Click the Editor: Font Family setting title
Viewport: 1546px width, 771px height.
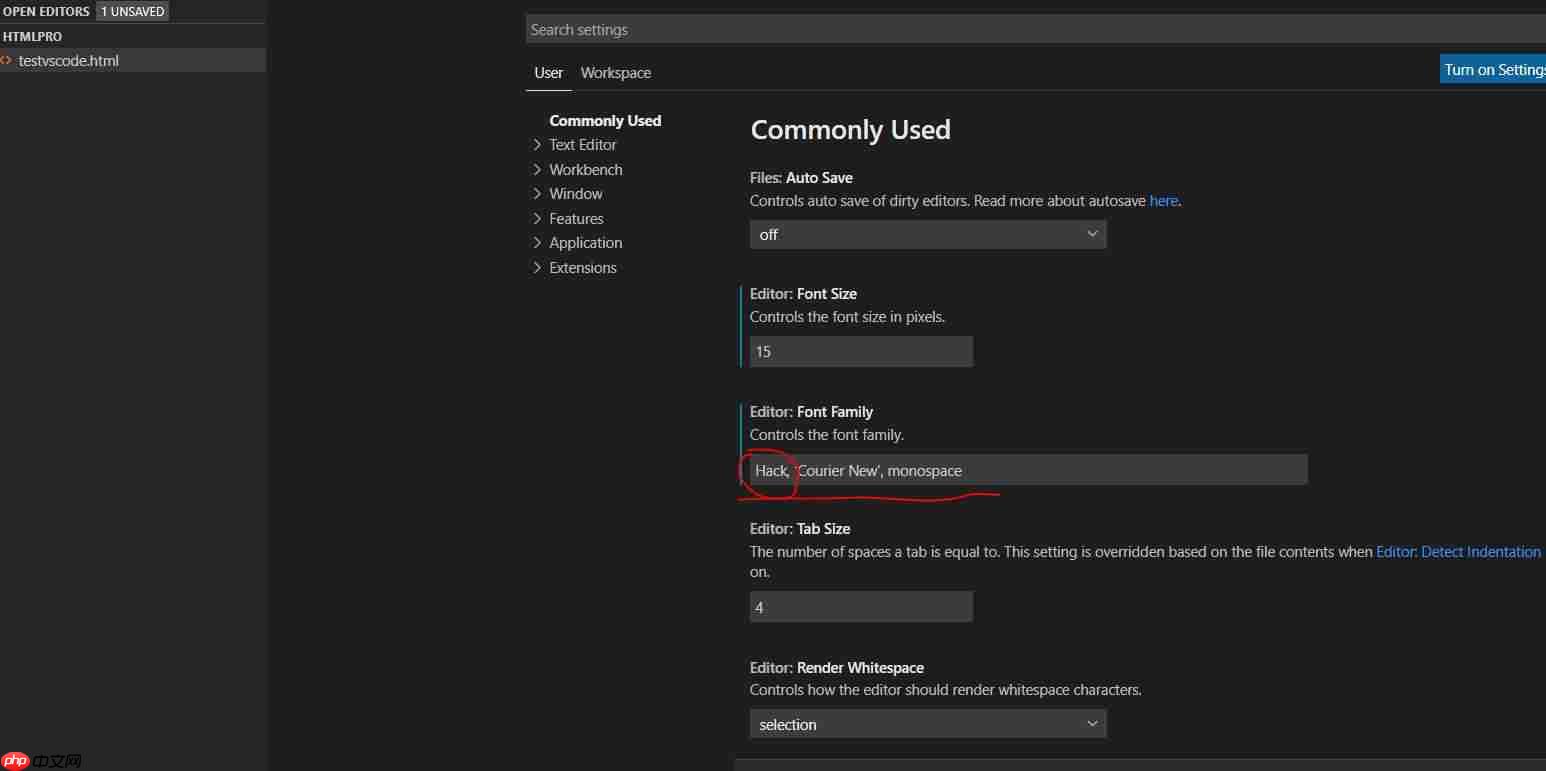(x=811, y=412)
